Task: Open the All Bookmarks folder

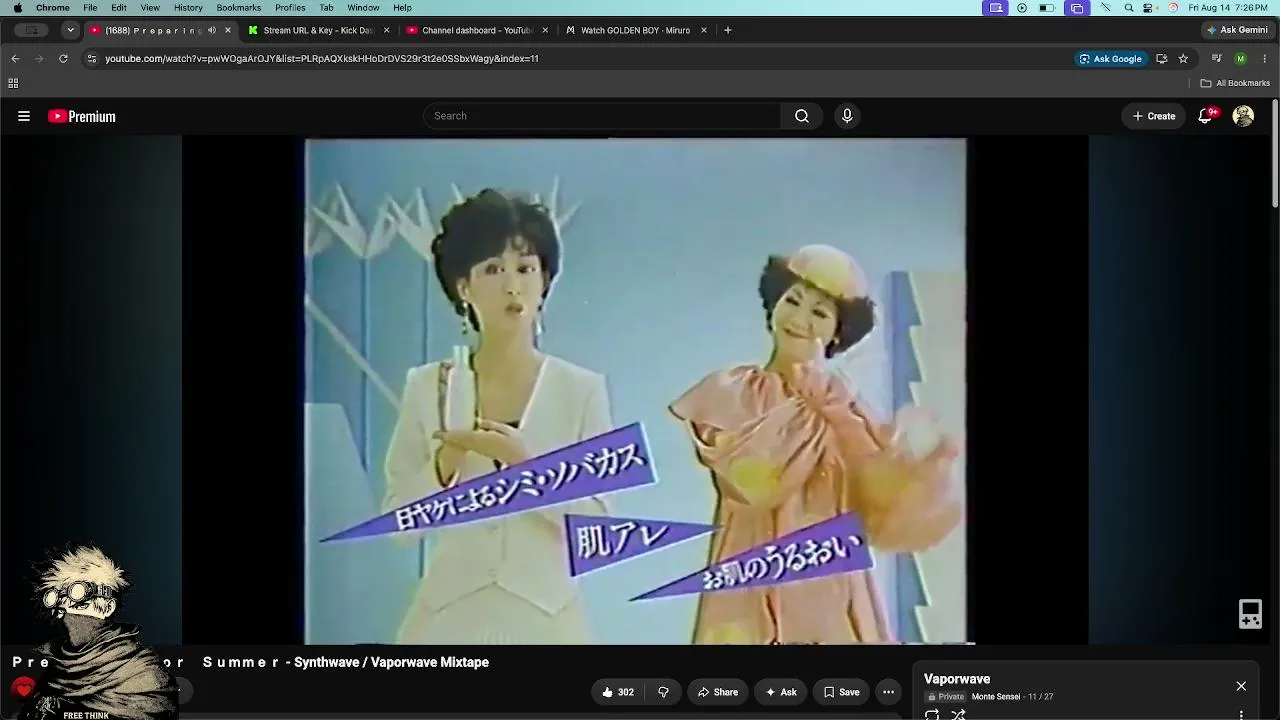Action: (1235, 83)
